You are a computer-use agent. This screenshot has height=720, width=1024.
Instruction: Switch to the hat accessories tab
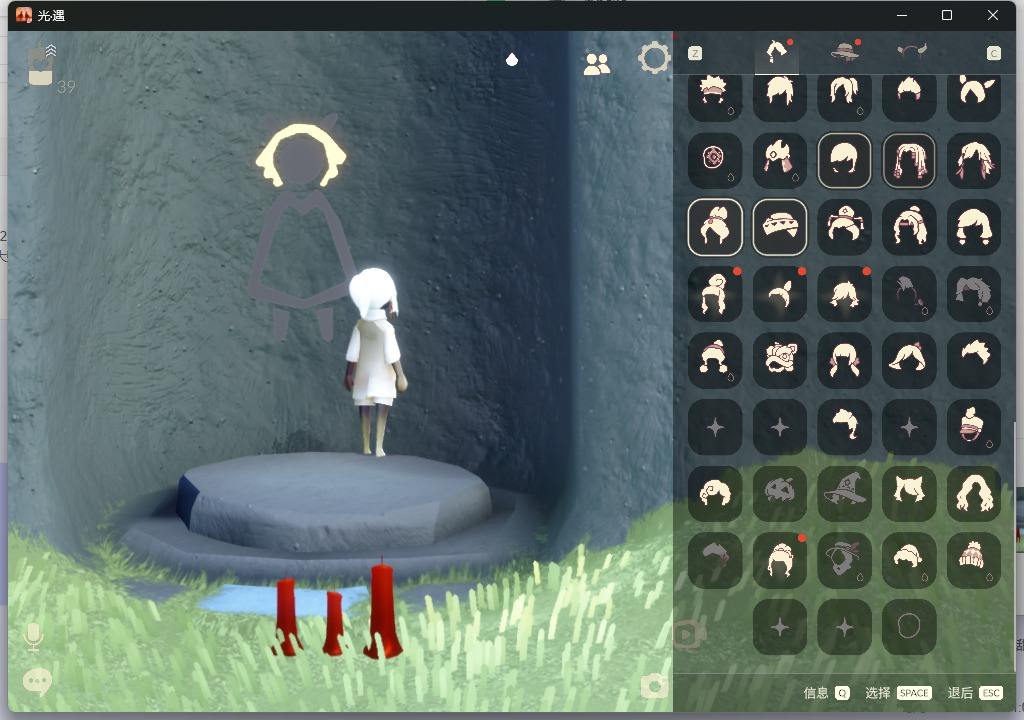tap(844, 52)
